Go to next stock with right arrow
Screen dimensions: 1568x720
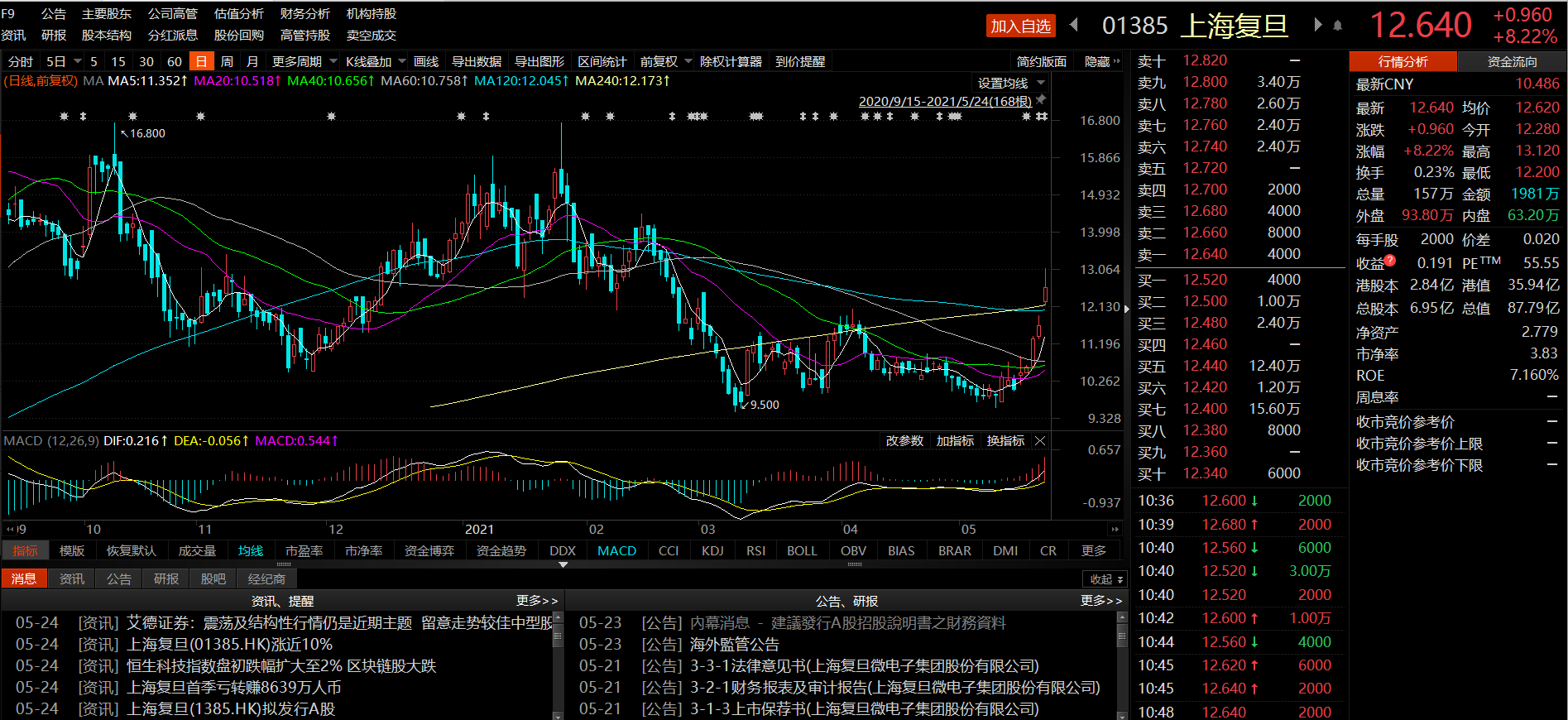1317,25
